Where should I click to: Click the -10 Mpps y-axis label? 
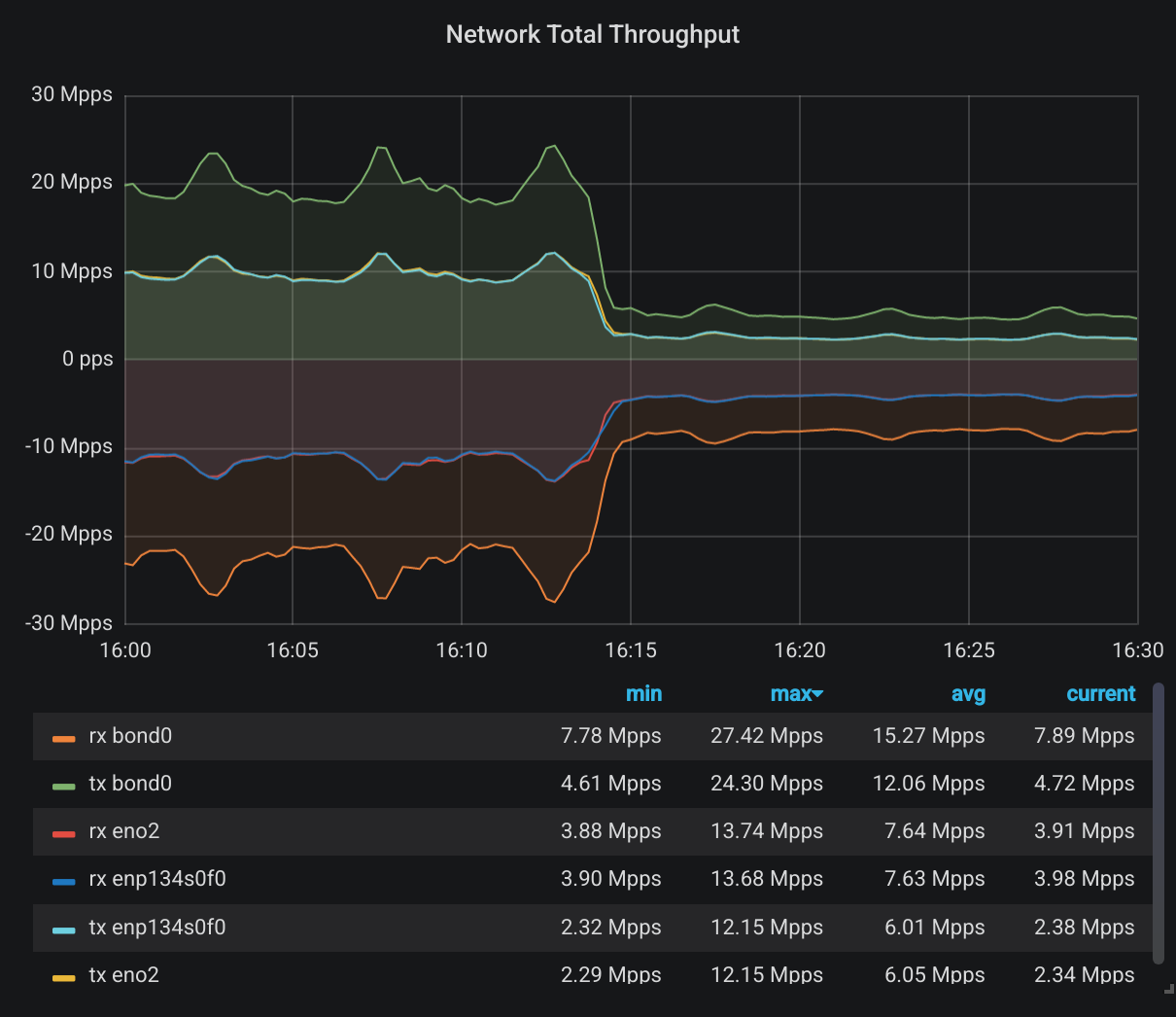[x=68, y=446]
